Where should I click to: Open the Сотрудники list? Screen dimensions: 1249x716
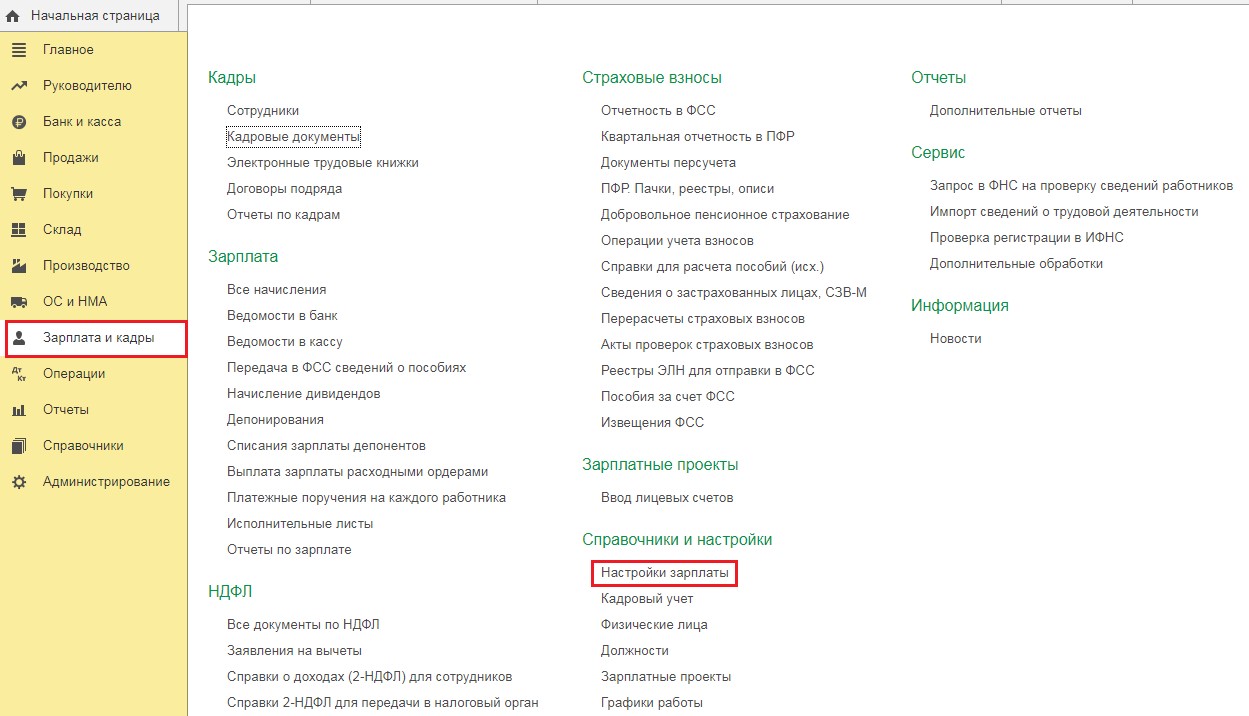tap(263, 111)
